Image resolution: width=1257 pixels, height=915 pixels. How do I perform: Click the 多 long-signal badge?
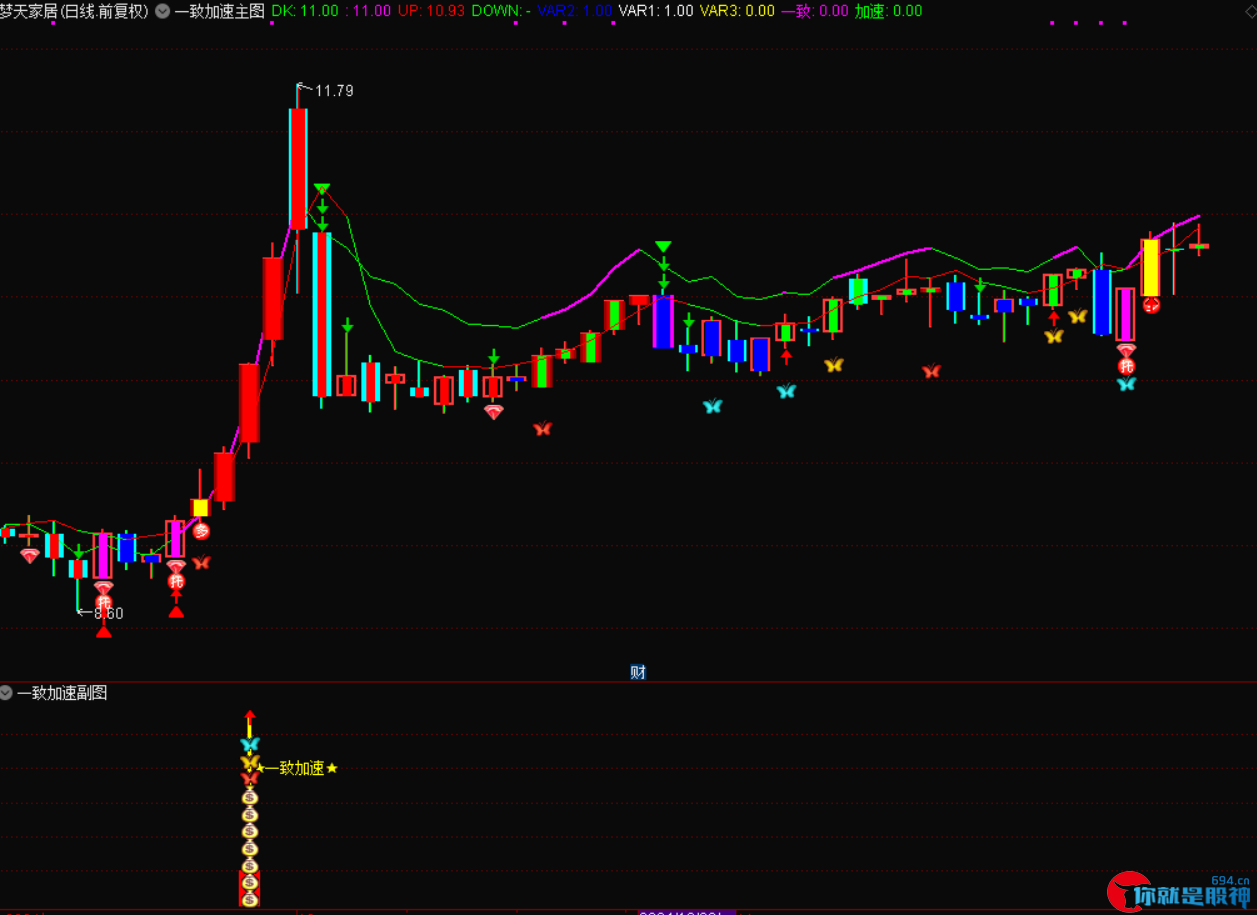pyautogui.click(x=201, y=531)
